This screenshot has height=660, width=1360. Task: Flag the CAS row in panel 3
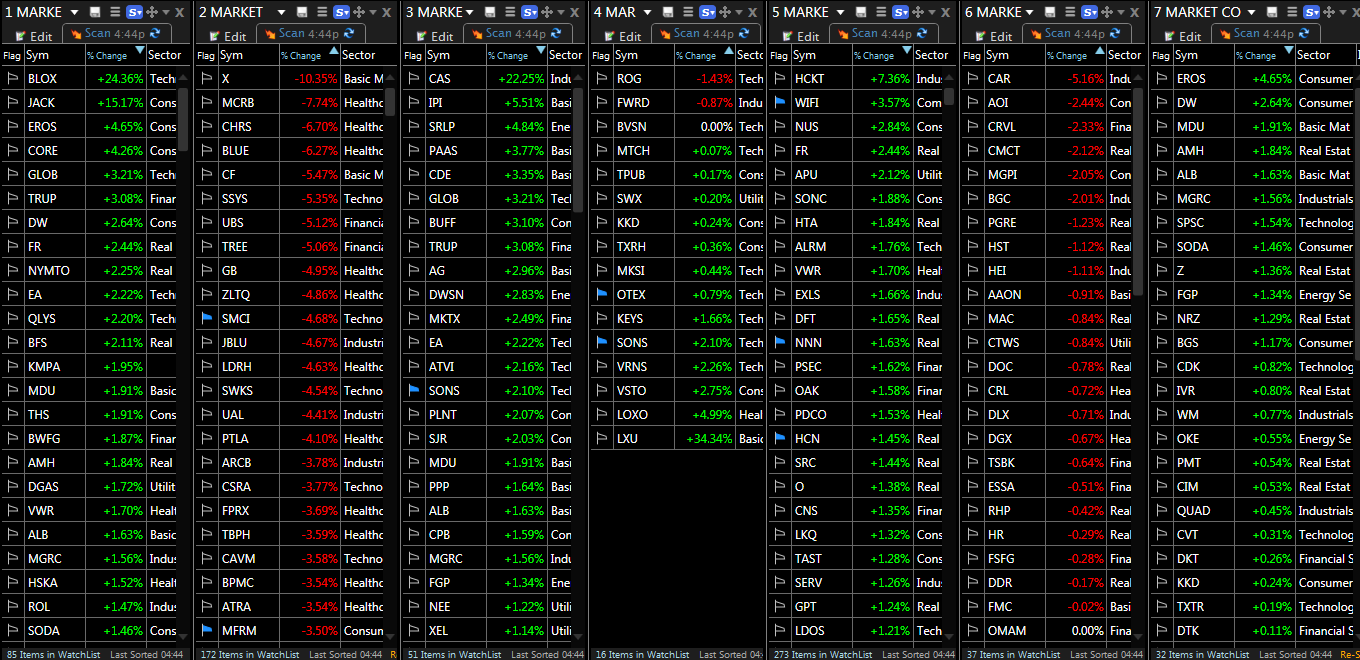pyautogui.click(x=414, y=78)
